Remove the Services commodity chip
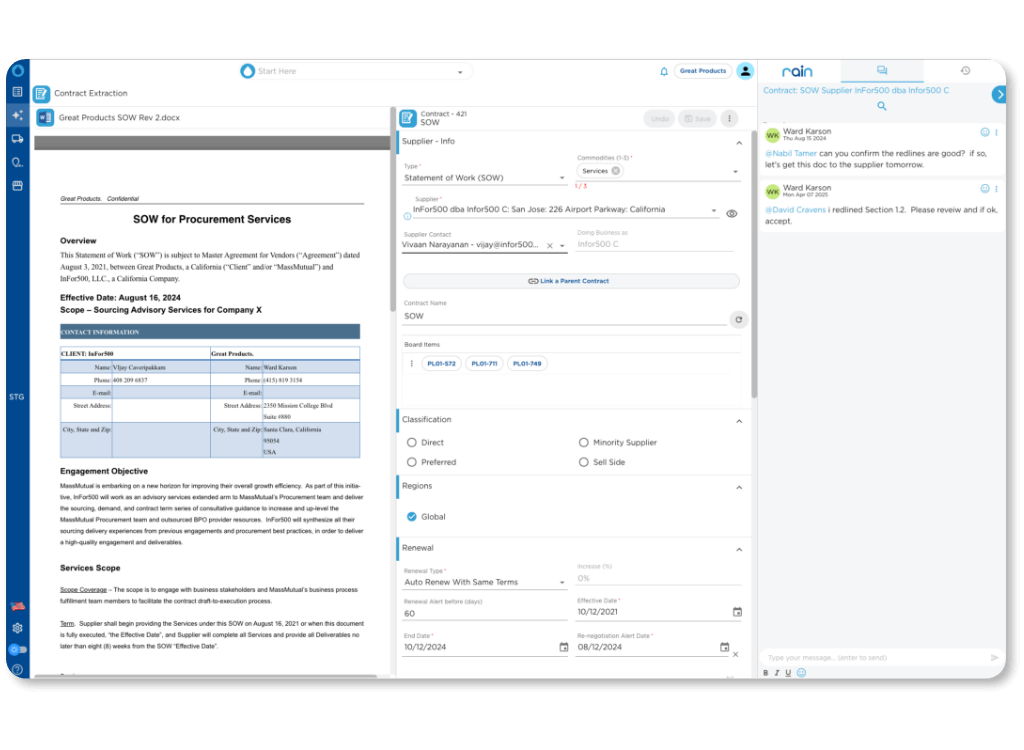This screenshot has height=750, width=1024. [x=616, y=171]
